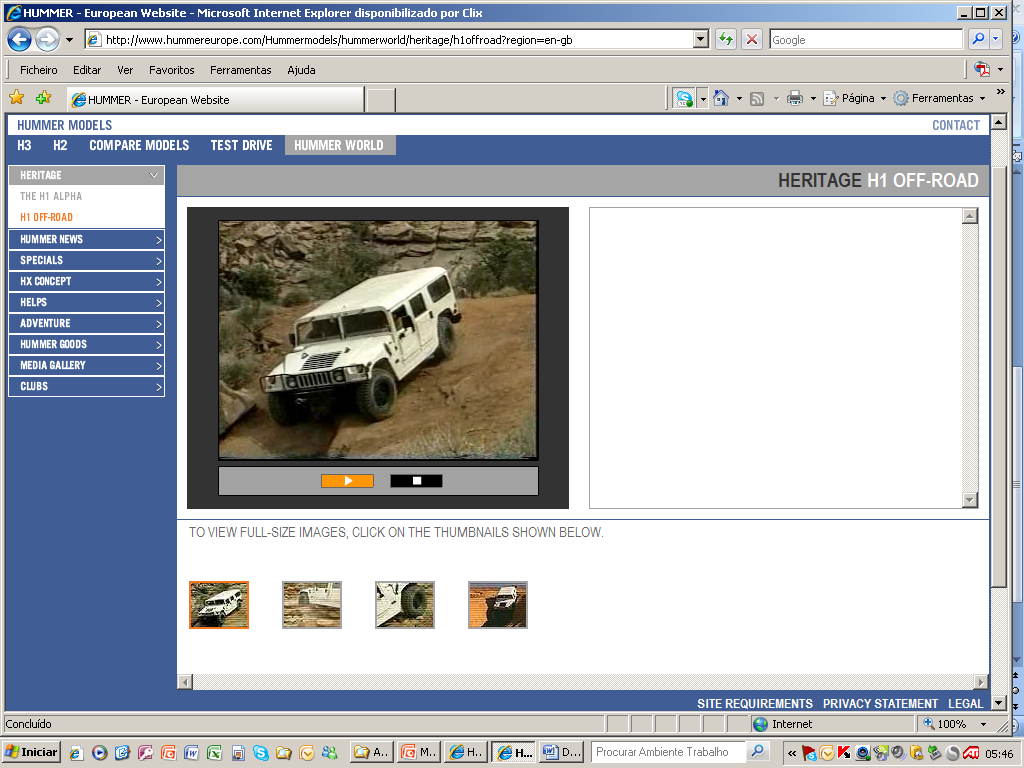Image resolution: width=1024 pixels, height=768 pixels.
Task: Open The H1 Alpha heritage page
Action: click(x=51, y=196)
